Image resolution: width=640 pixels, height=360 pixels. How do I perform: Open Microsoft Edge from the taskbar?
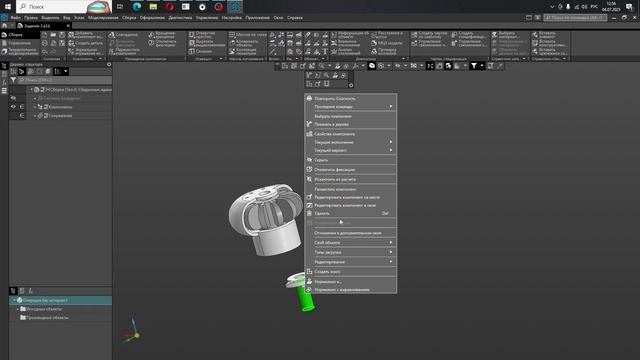pyautogui.click(x=137, y=7)
